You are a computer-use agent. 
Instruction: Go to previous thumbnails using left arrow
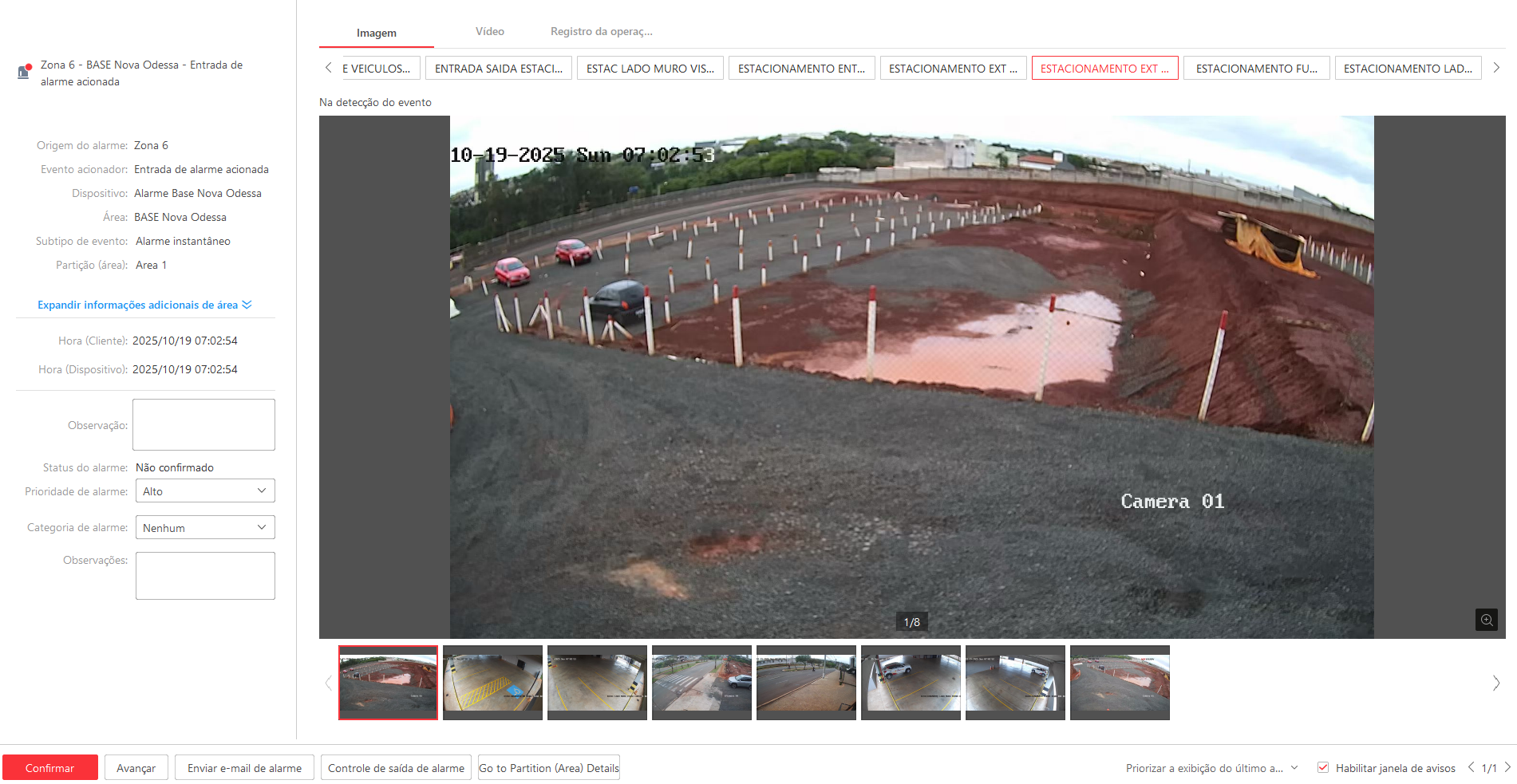(328, 684)
